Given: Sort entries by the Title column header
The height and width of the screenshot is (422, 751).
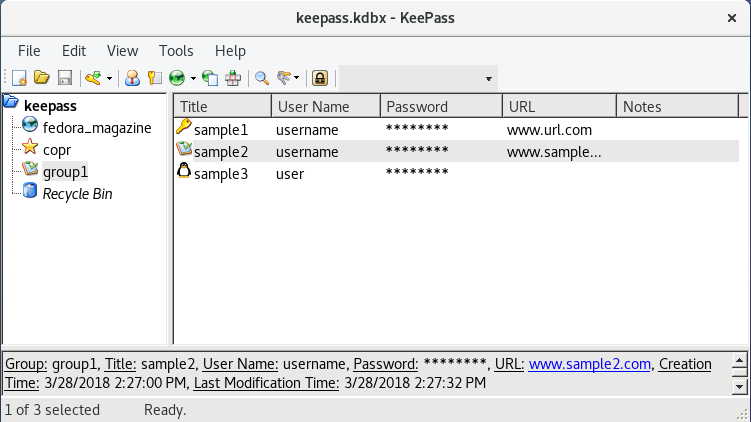Looking at the screenshot, I should [x=222, y=107].
